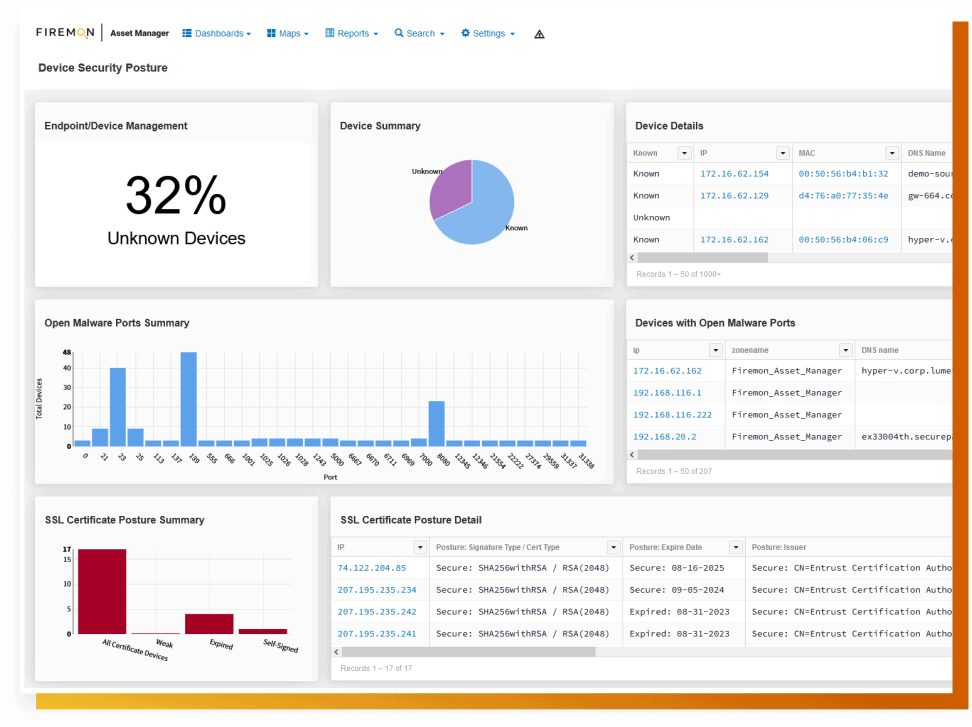
Task: Click the tallest bar for port 139
Action: (188, 398)
